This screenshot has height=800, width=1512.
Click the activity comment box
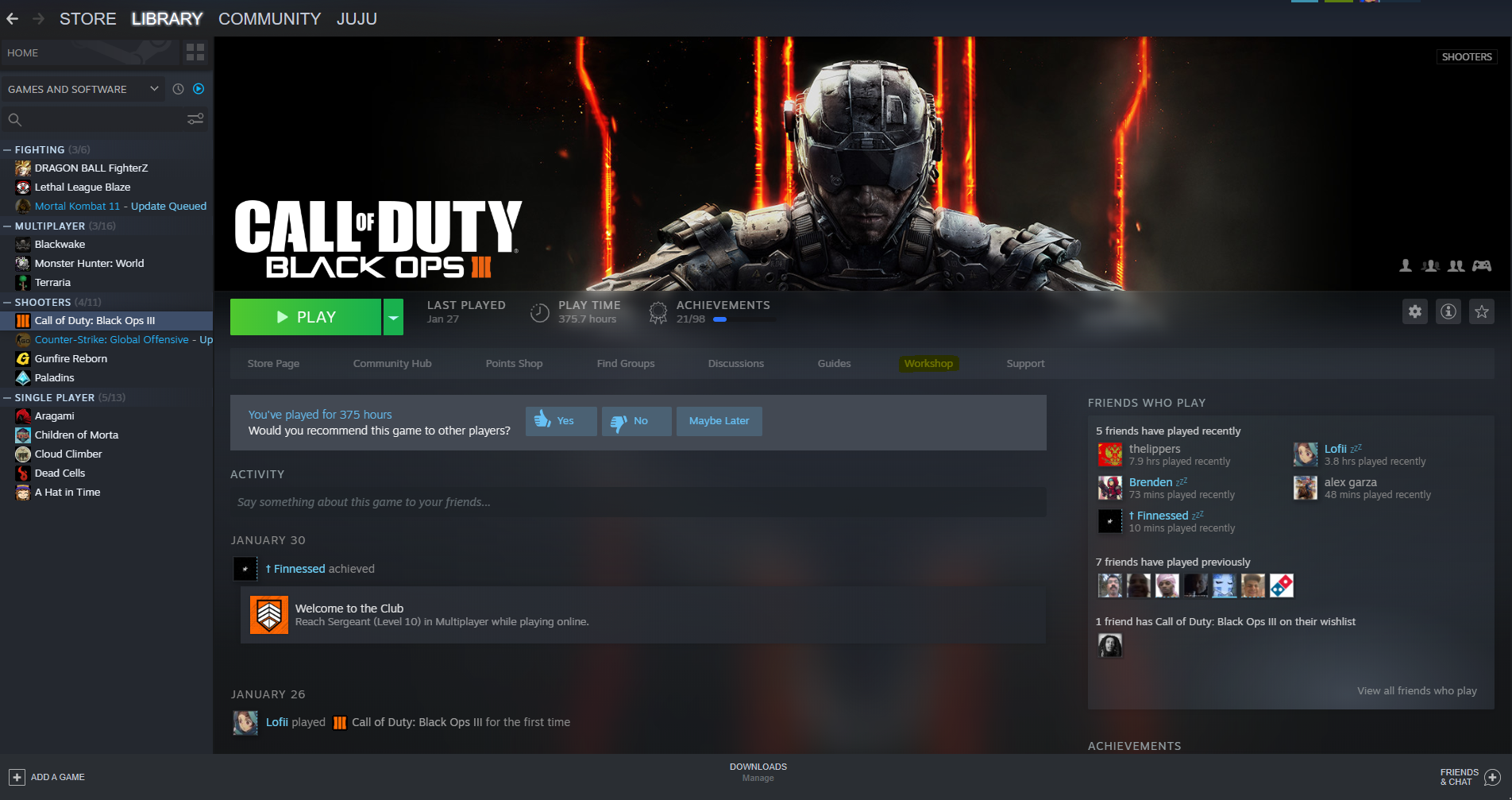click(638, 502)
